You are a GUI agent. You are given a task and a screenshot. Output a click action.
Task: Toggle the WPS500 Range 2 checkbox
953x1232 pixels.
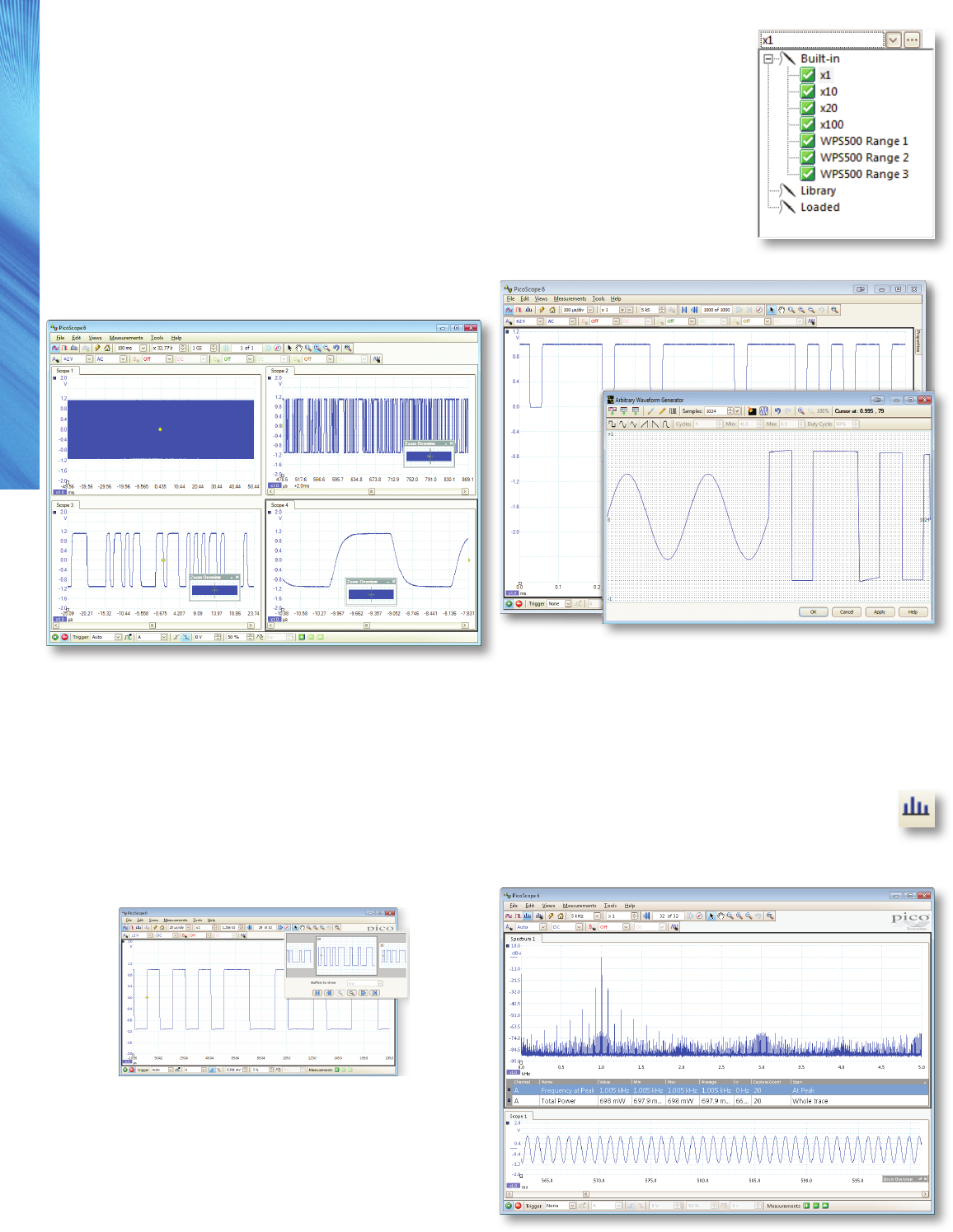point(808,157)
